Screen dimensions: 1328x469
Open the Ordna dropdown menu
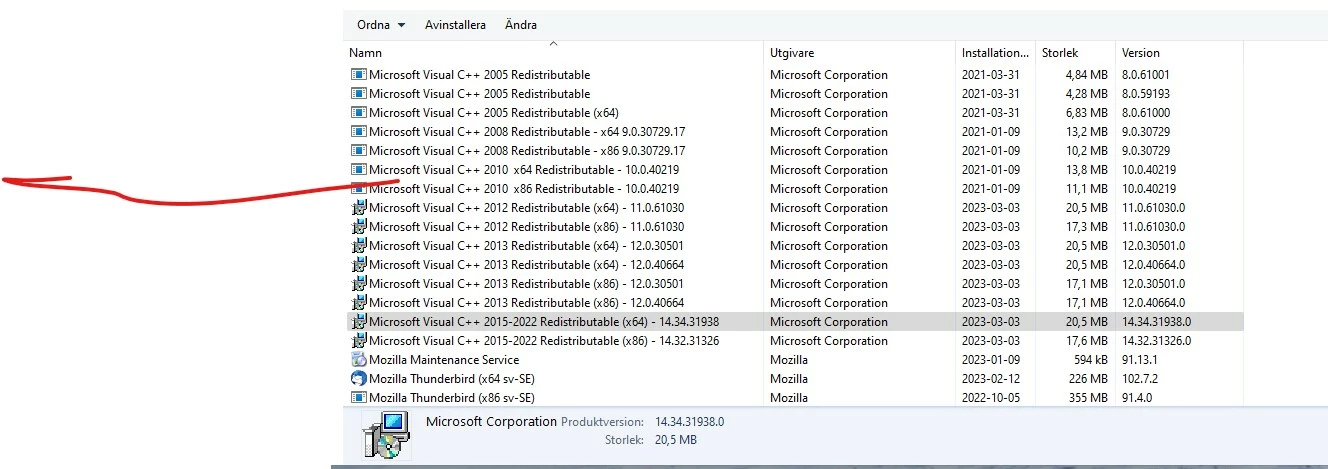[381, 25]
